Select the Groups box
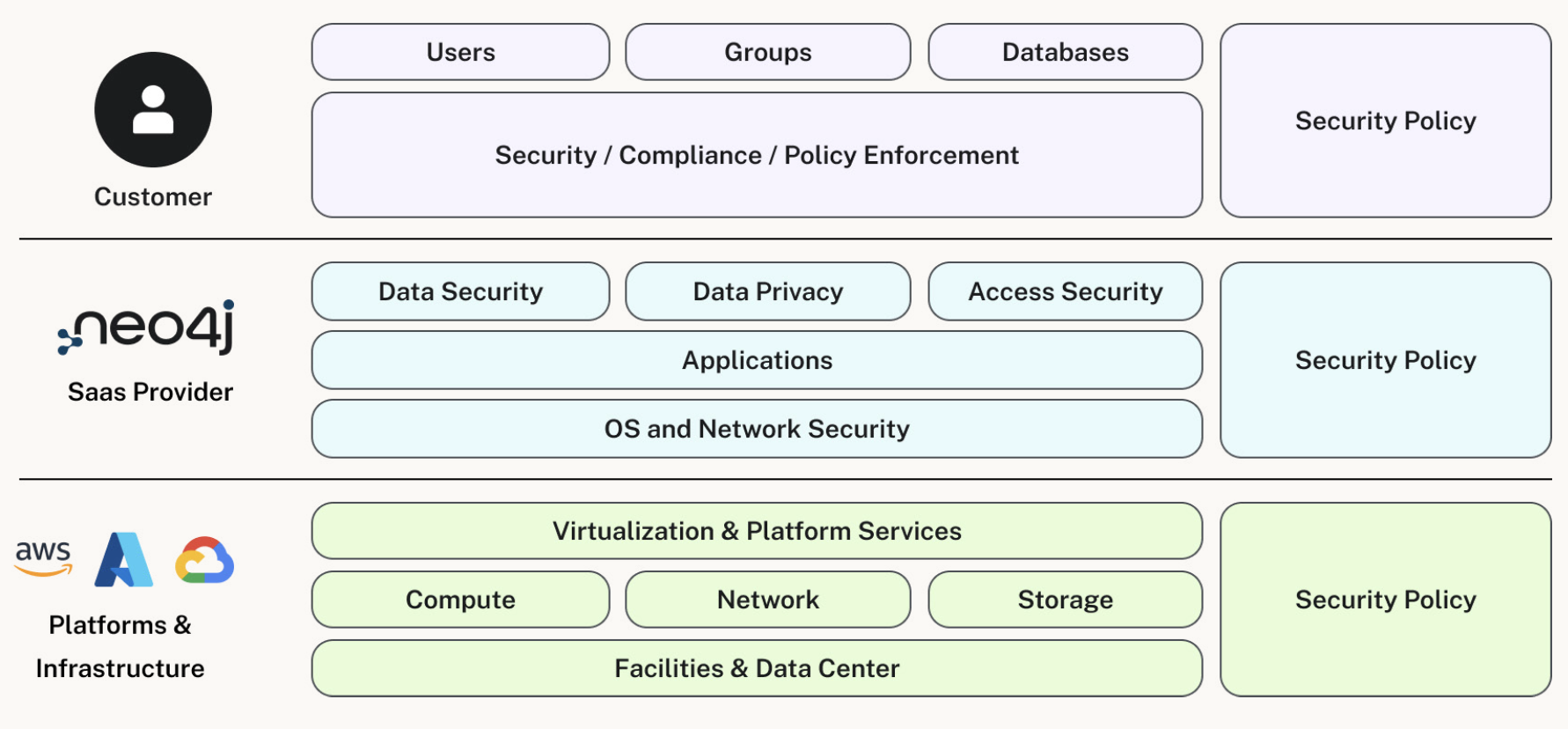Viewport: 1568px width, 729px height. (767, 53)
